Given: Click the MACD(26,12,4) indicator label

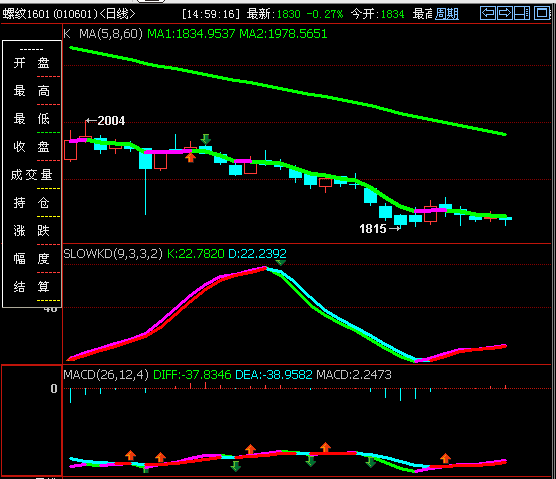Looking at the screenshot, I should pyautogui.click(x=106, y=375).
